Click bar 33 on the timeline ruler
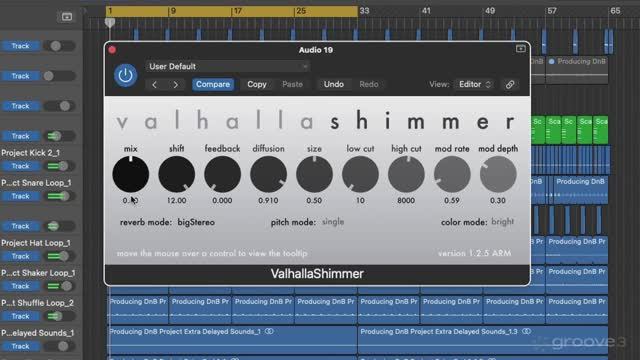The width and height of the screenshot is (640, 360). tap(364, 11)
